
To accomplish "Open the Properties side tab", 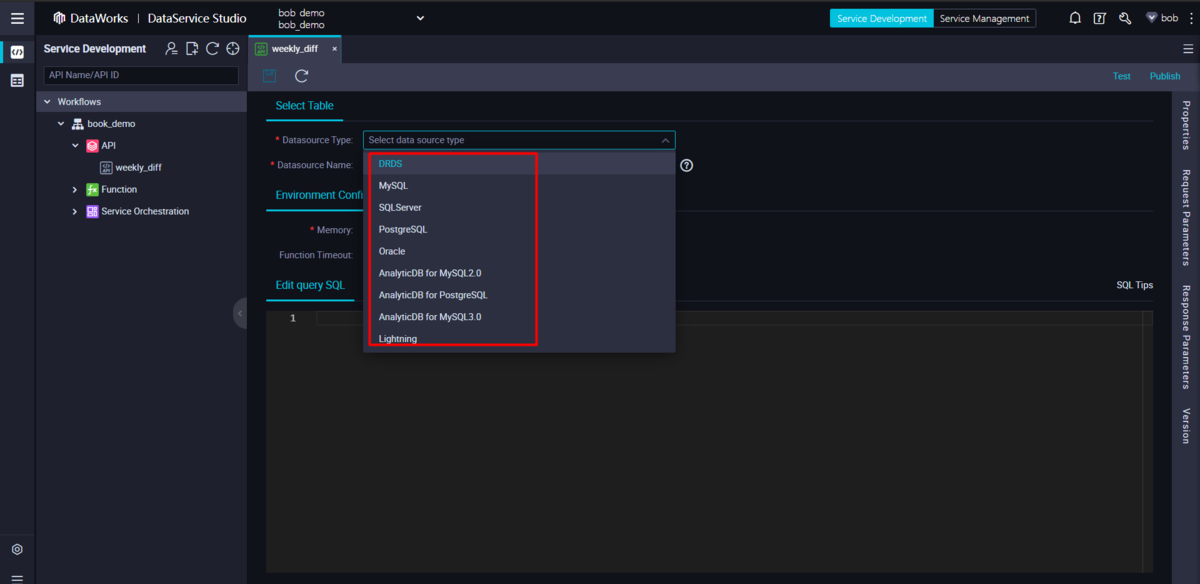I will (x=1186, y=125).
